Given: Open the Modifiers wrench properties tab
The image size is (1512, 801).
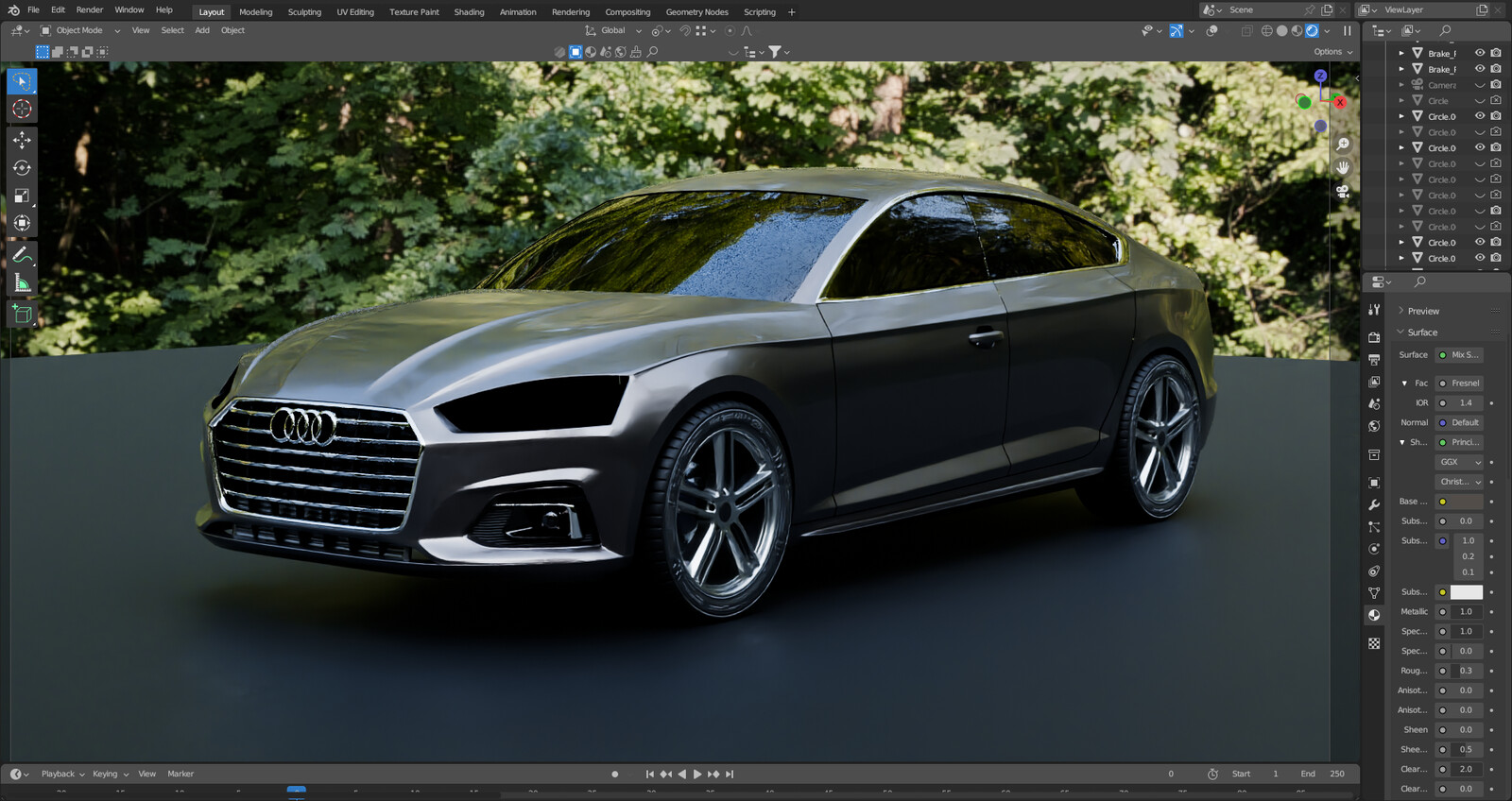Looking at the screenshot, I should click(x=1374, y=504).
